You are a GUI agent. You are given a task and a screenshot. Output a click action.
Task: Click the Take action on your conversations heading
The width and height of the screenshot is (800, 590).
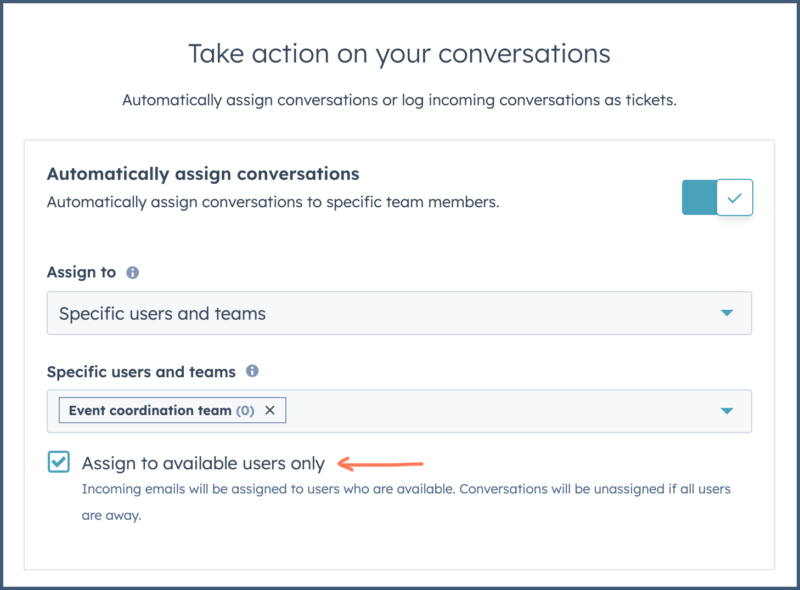point(399,54)
